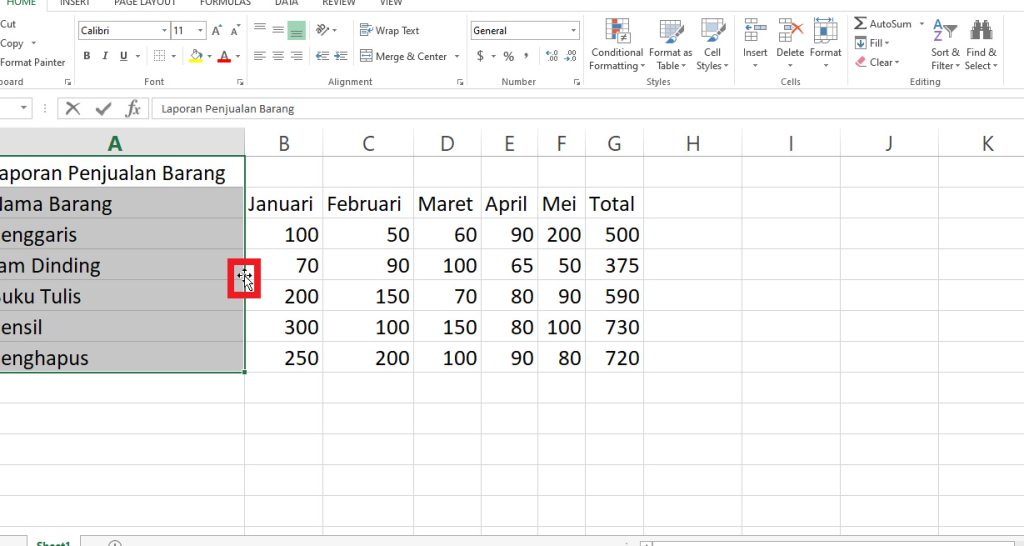Apply red font color
The image size is (1024, 546).
point(225,56)
